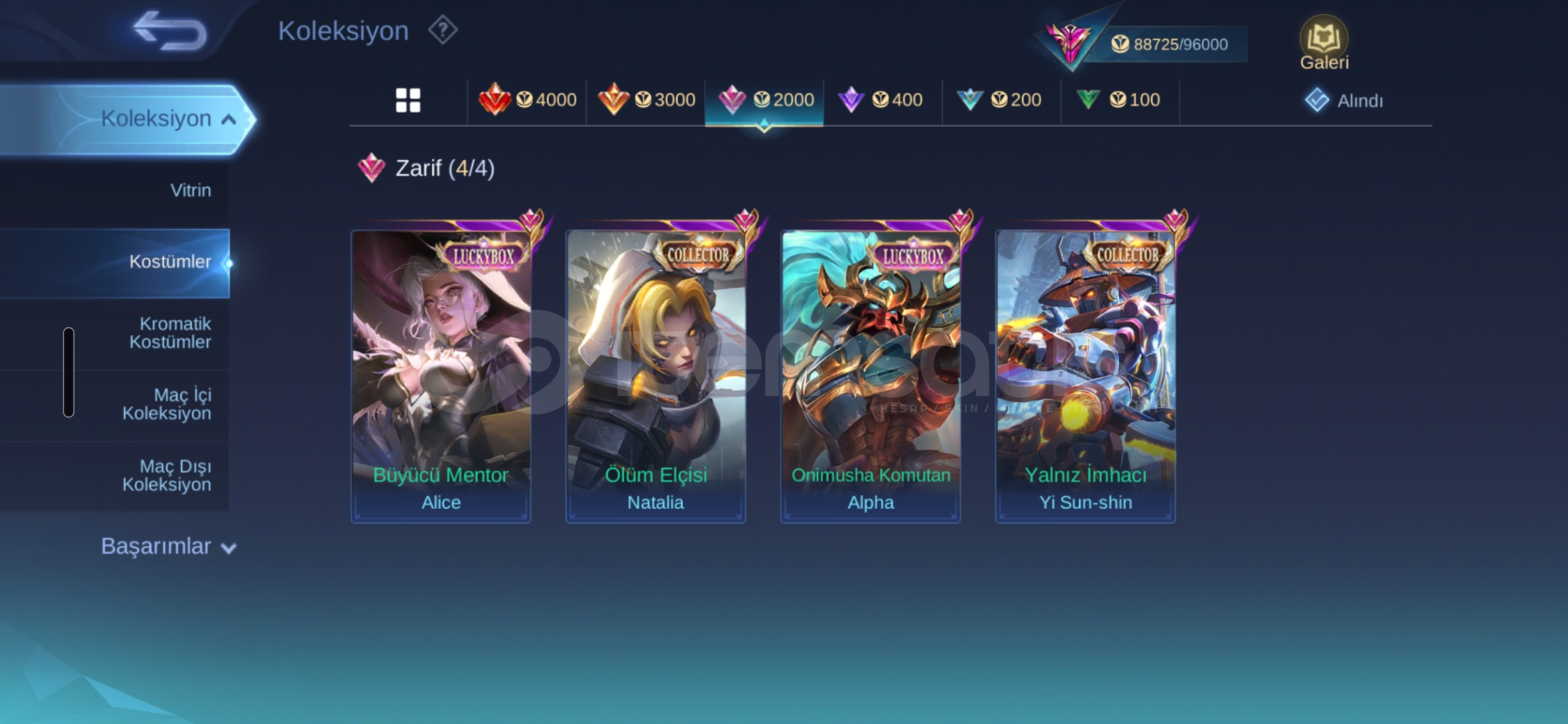Go back using the return arrow
1568x724 pixels.
point(169,31)
